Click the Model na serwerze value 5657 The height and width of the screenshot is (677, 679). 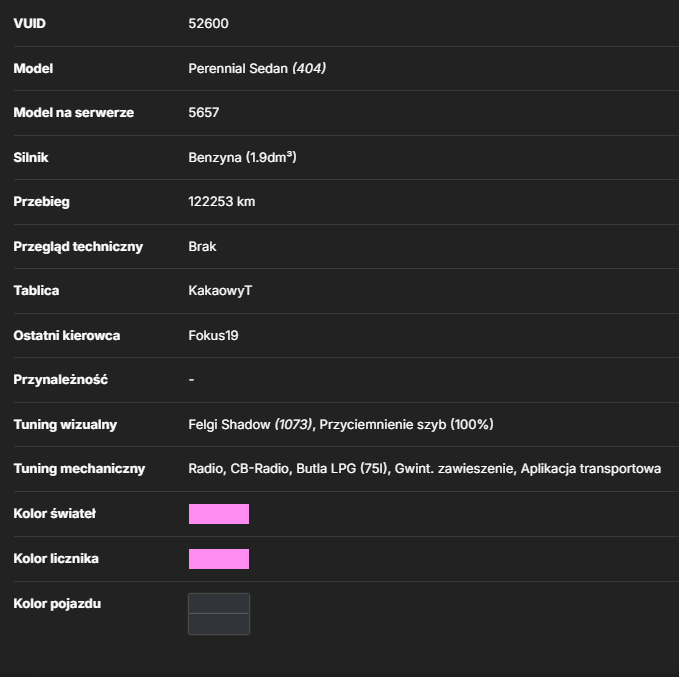204,113
